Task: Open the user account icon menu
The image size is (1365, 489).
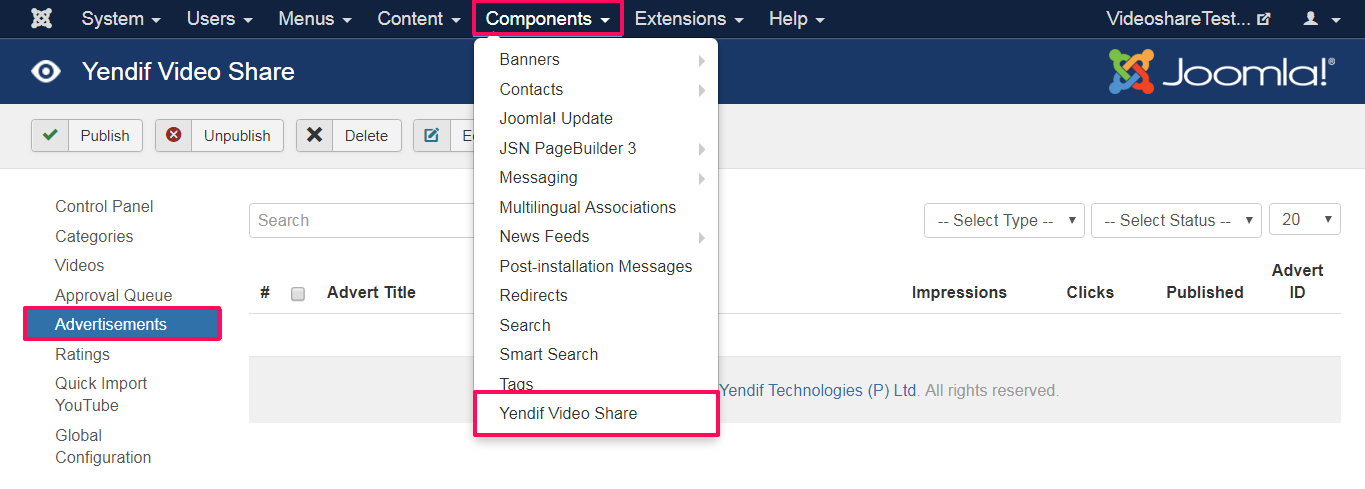Action: pos(1322,19)
